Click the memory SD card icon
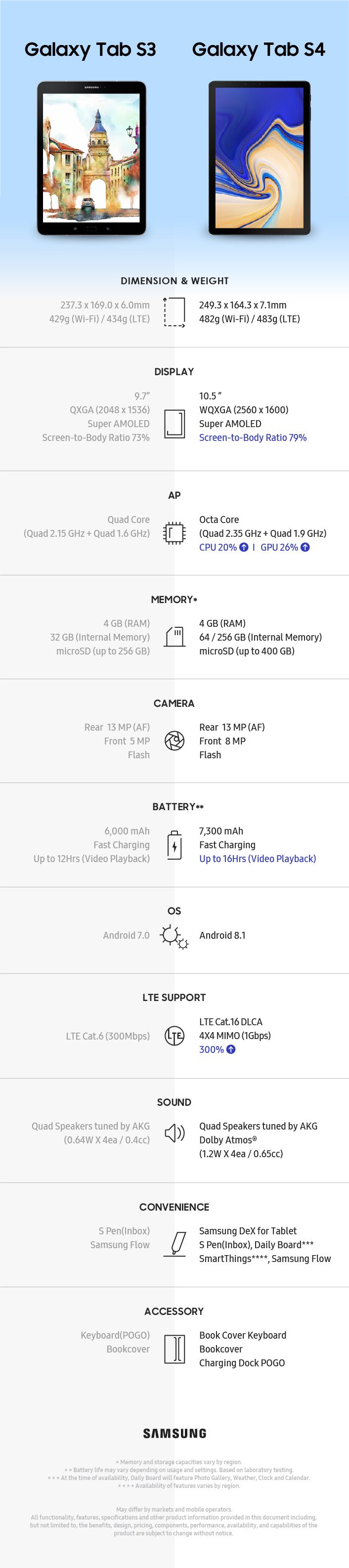 click(175, 637)
